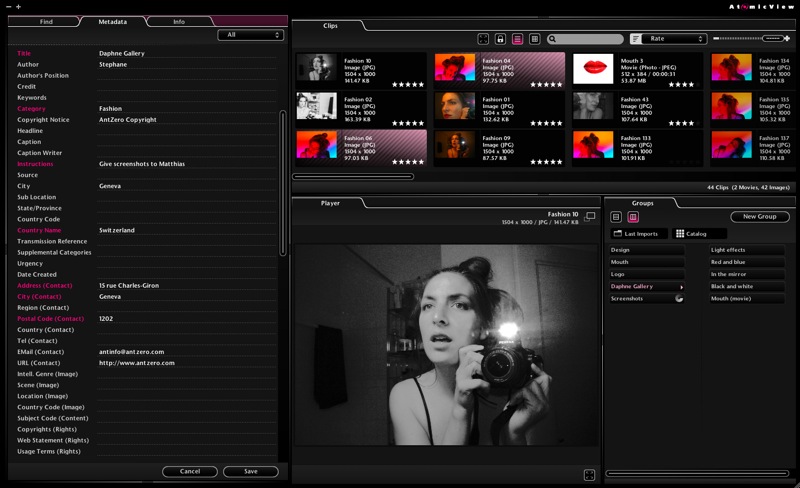Toggle sort order icon beside Rate
Image resolution: width=800 pixels, height=488 pixels.
pyautogui.click(x=636, y=39)
